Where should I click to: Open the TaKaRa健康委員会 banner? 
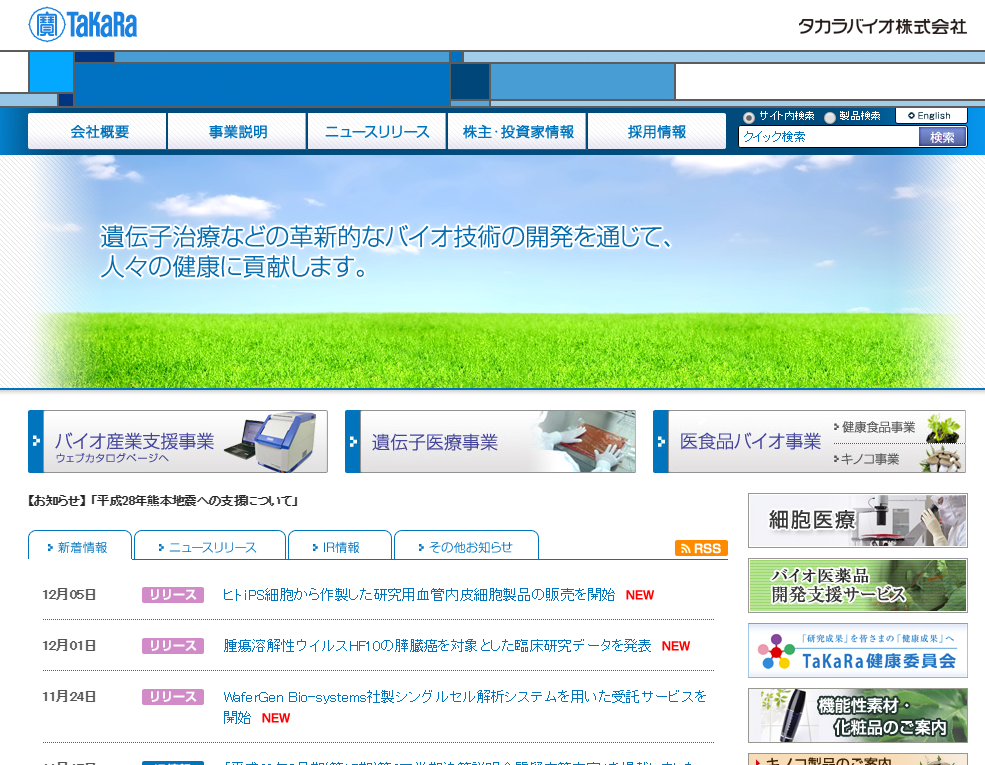(857, 650)
